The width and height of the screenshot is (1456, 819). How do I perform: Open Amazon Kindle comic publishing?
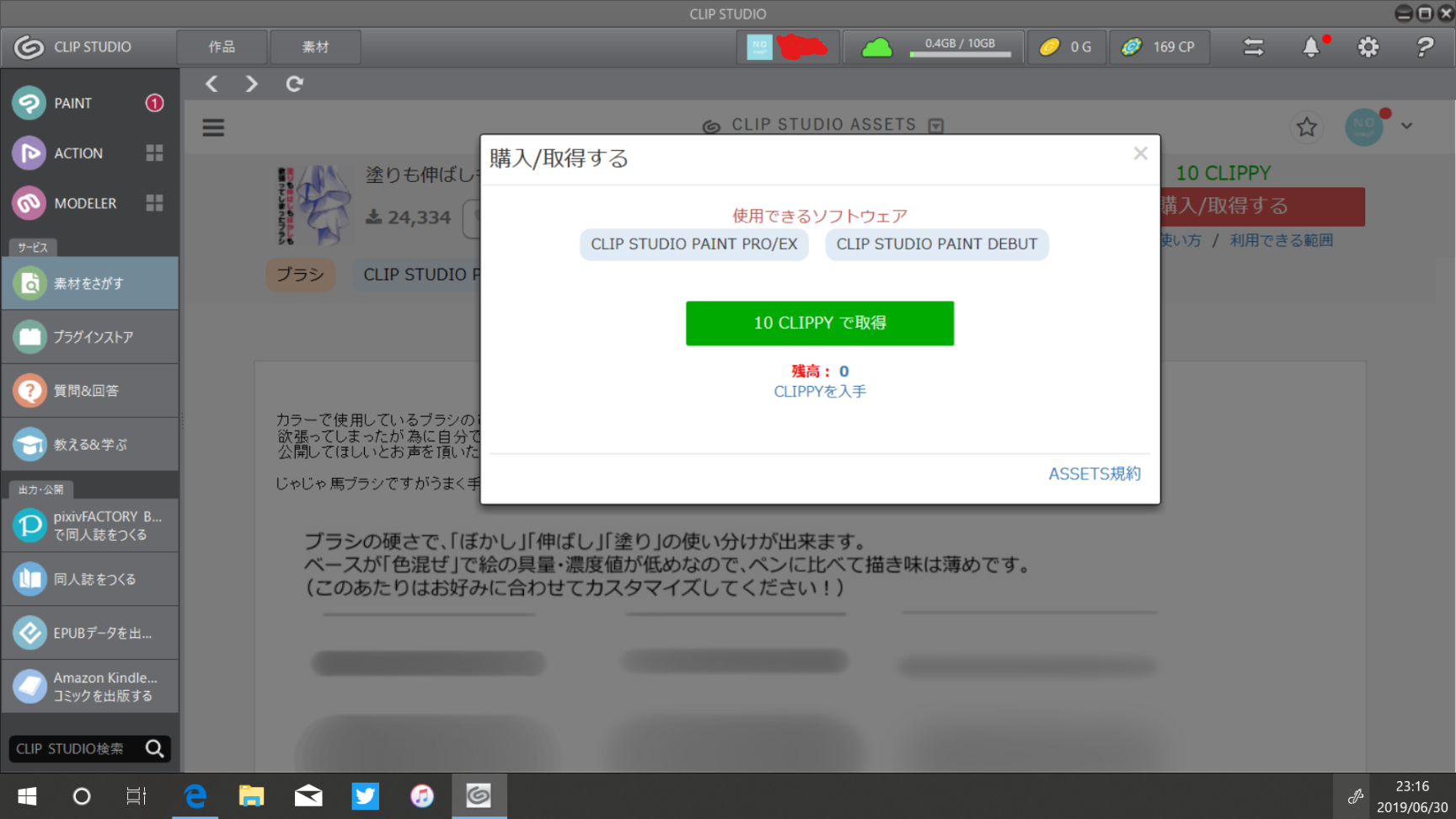click(x=90, y=687)
